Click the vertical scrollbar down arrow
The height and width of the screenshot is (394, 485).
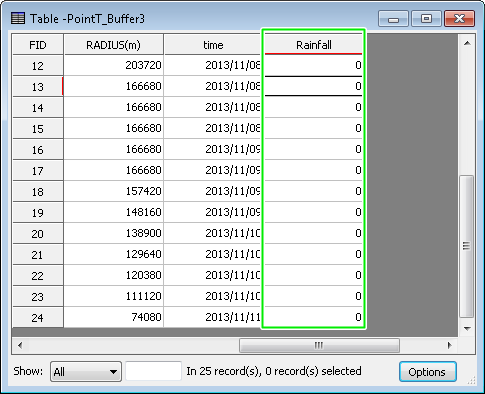click(467, 328)
